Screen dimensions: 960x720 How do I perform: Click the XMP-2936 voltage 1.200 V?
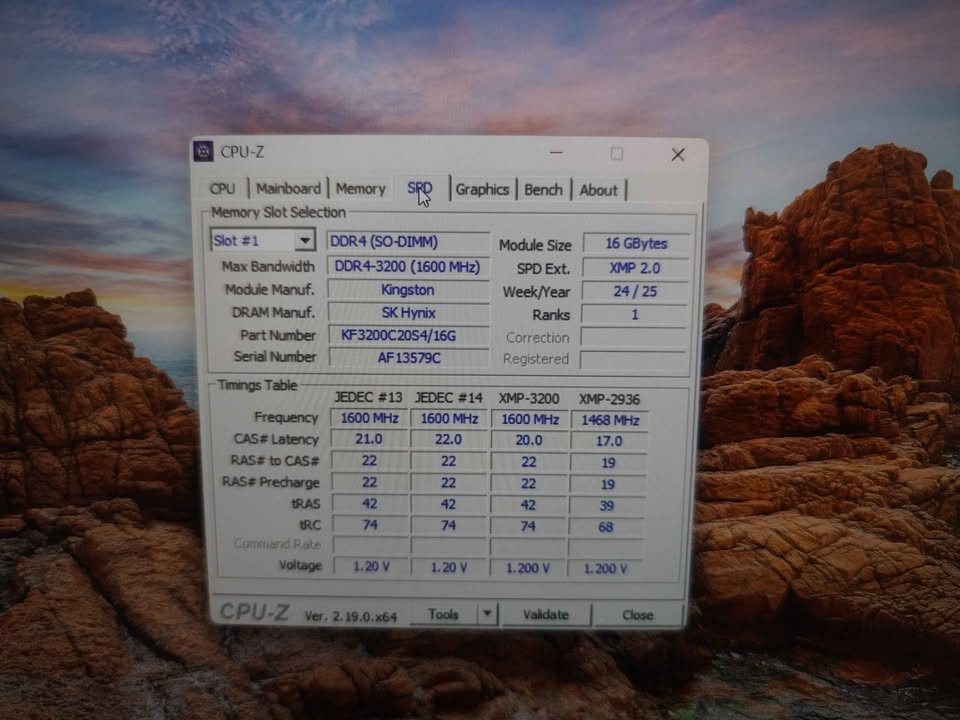click(x=605, y=568)
